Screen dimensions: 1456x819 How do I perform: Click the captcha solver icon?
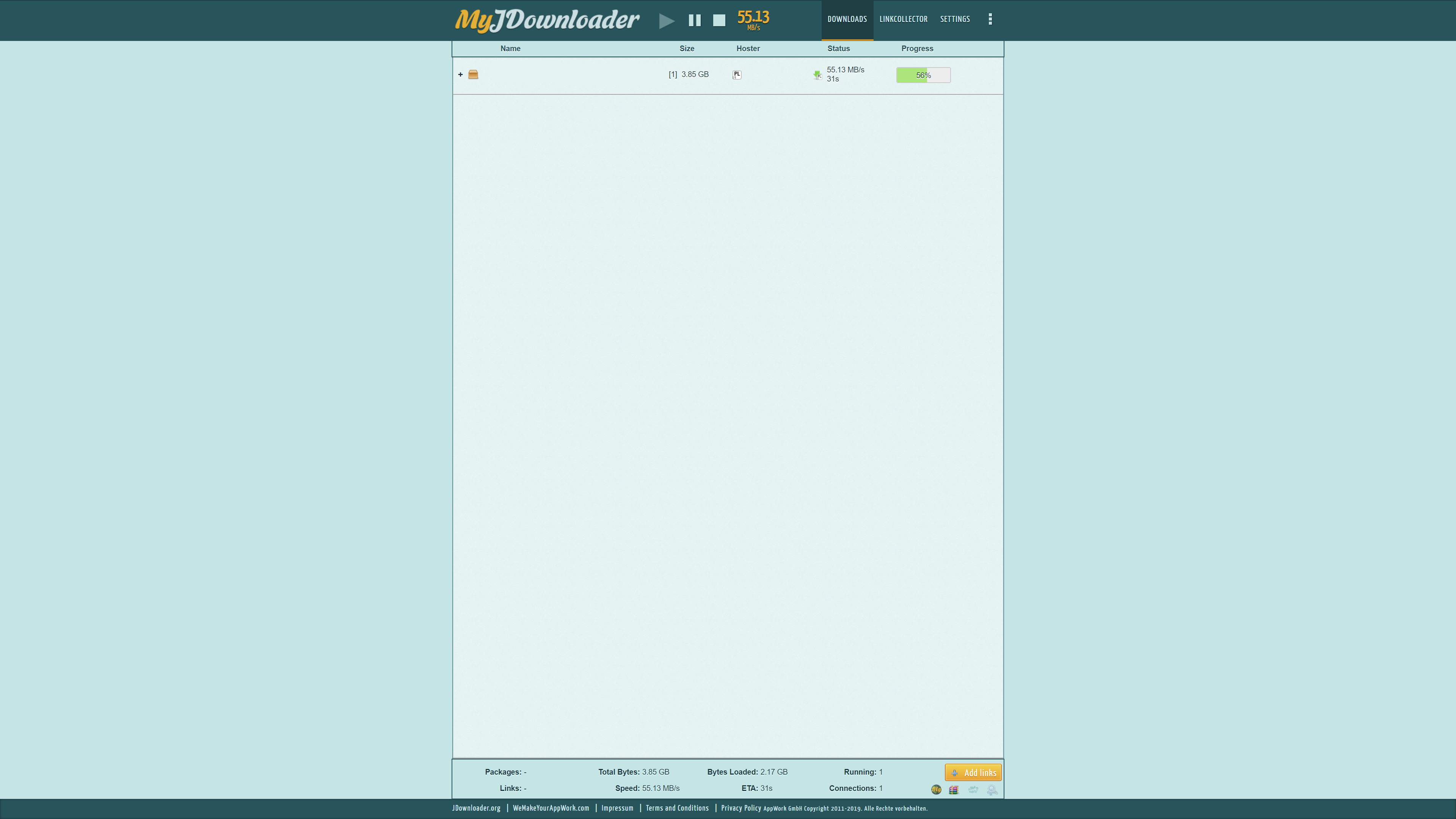[973, 789]
